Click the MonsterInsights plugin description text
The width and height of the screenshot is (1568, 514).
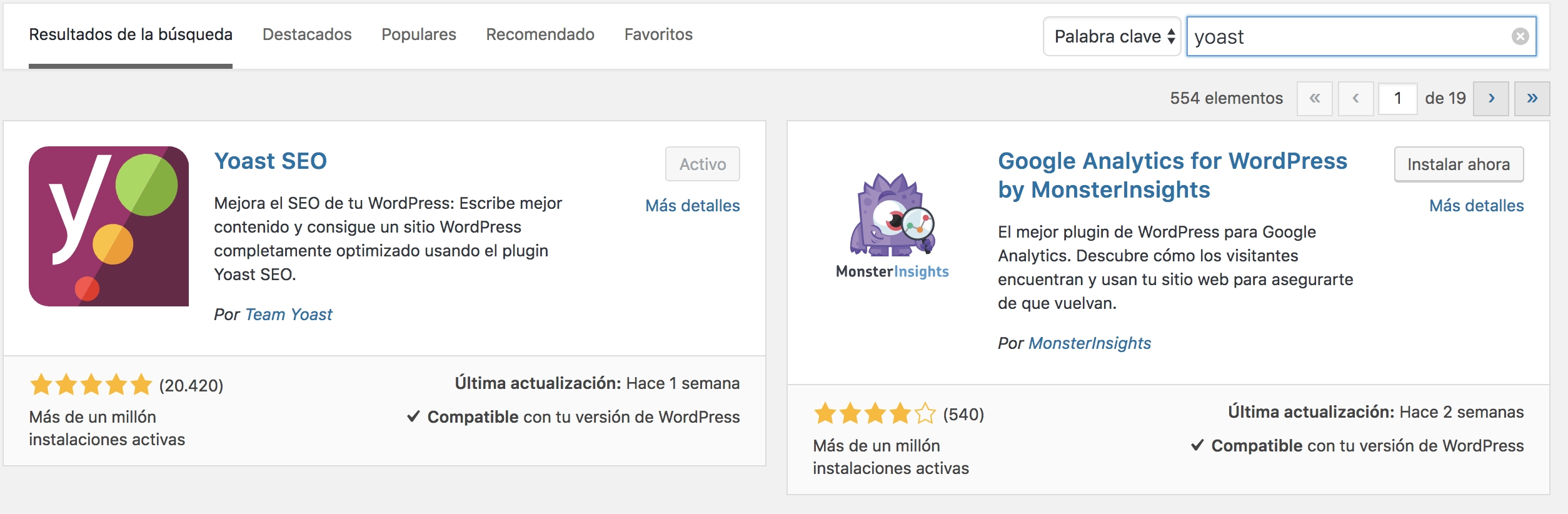coord(1175,268)
